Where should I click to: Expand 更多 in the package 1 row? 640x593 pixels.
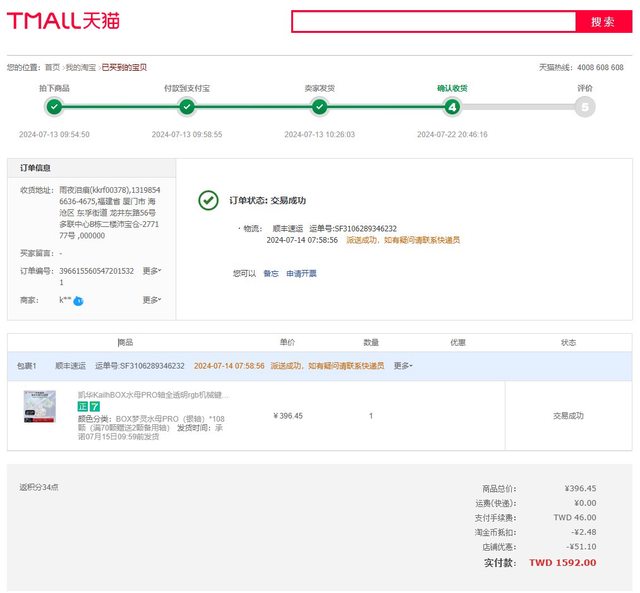click(403, 366)
